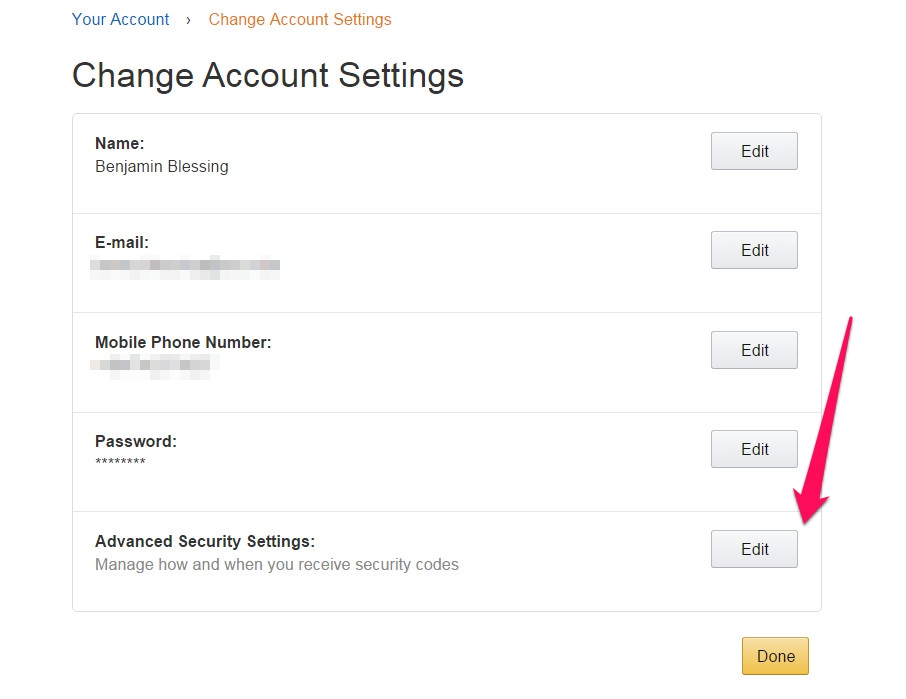Image resolution: width=906 pixels, height=699 pixels.
Task: Open the Your Account breadcrumb link
Action: [120, 19]
